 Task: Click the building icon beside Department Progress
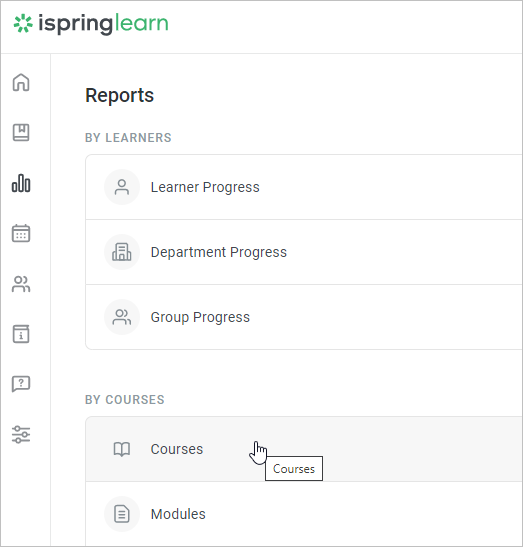click(x=122, y=252)
